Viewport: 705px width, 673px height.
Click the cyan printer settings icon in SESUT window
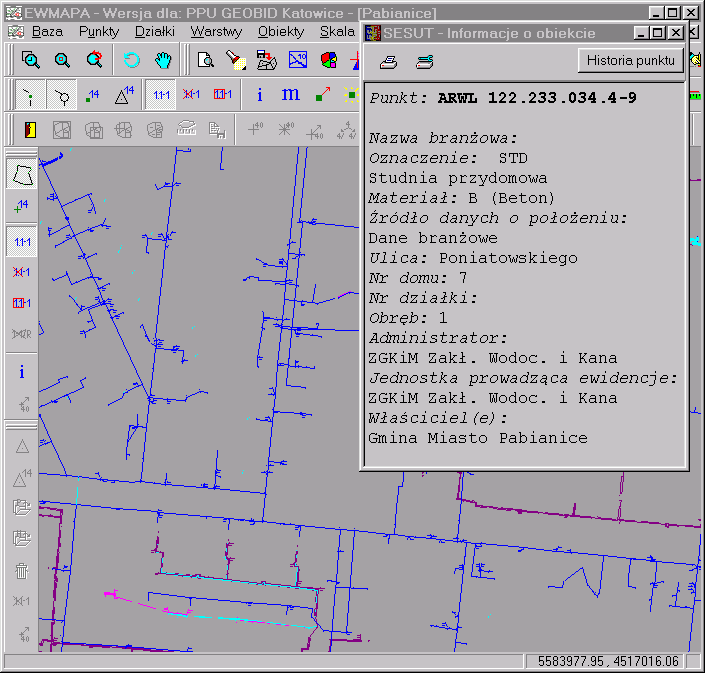[x=425, y=61]
